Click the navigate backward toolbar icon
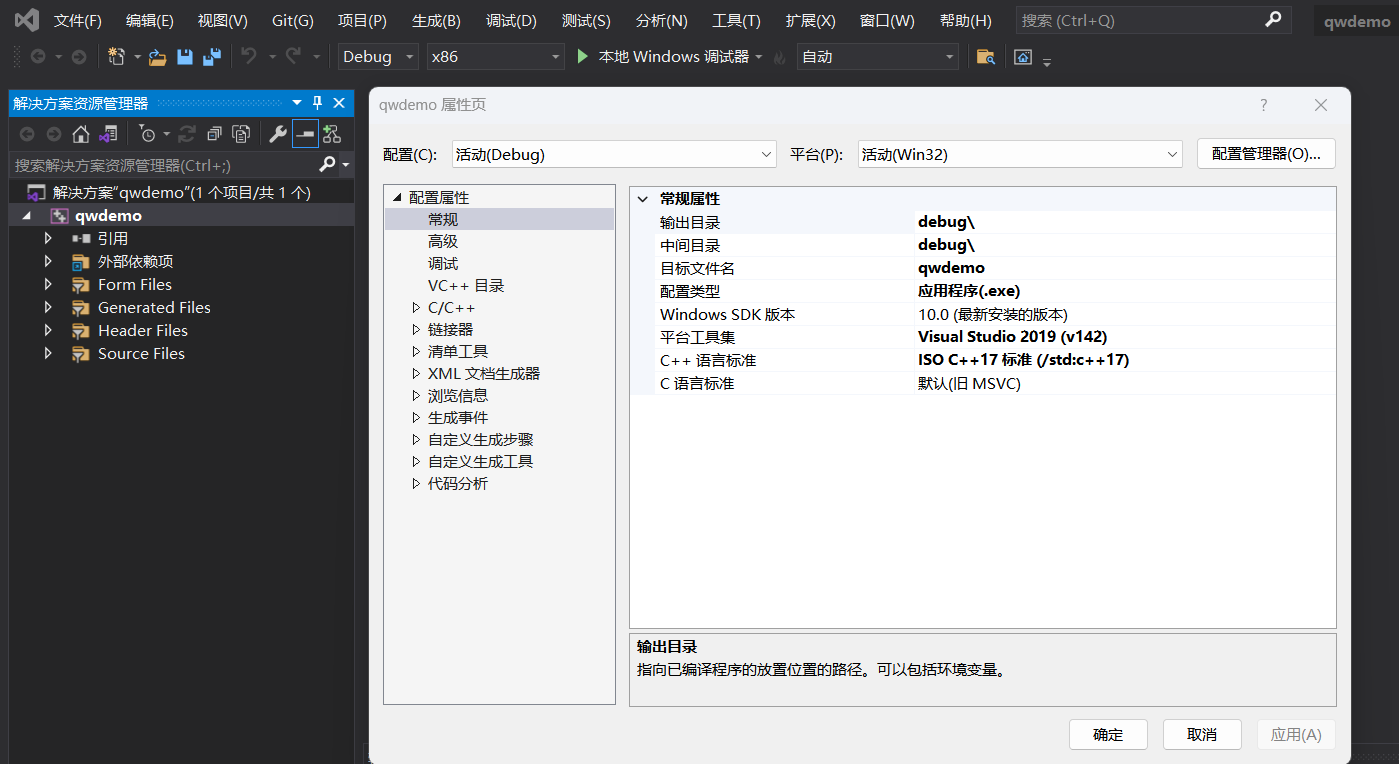Screen dimensions: 1399x764 (38, 57)
